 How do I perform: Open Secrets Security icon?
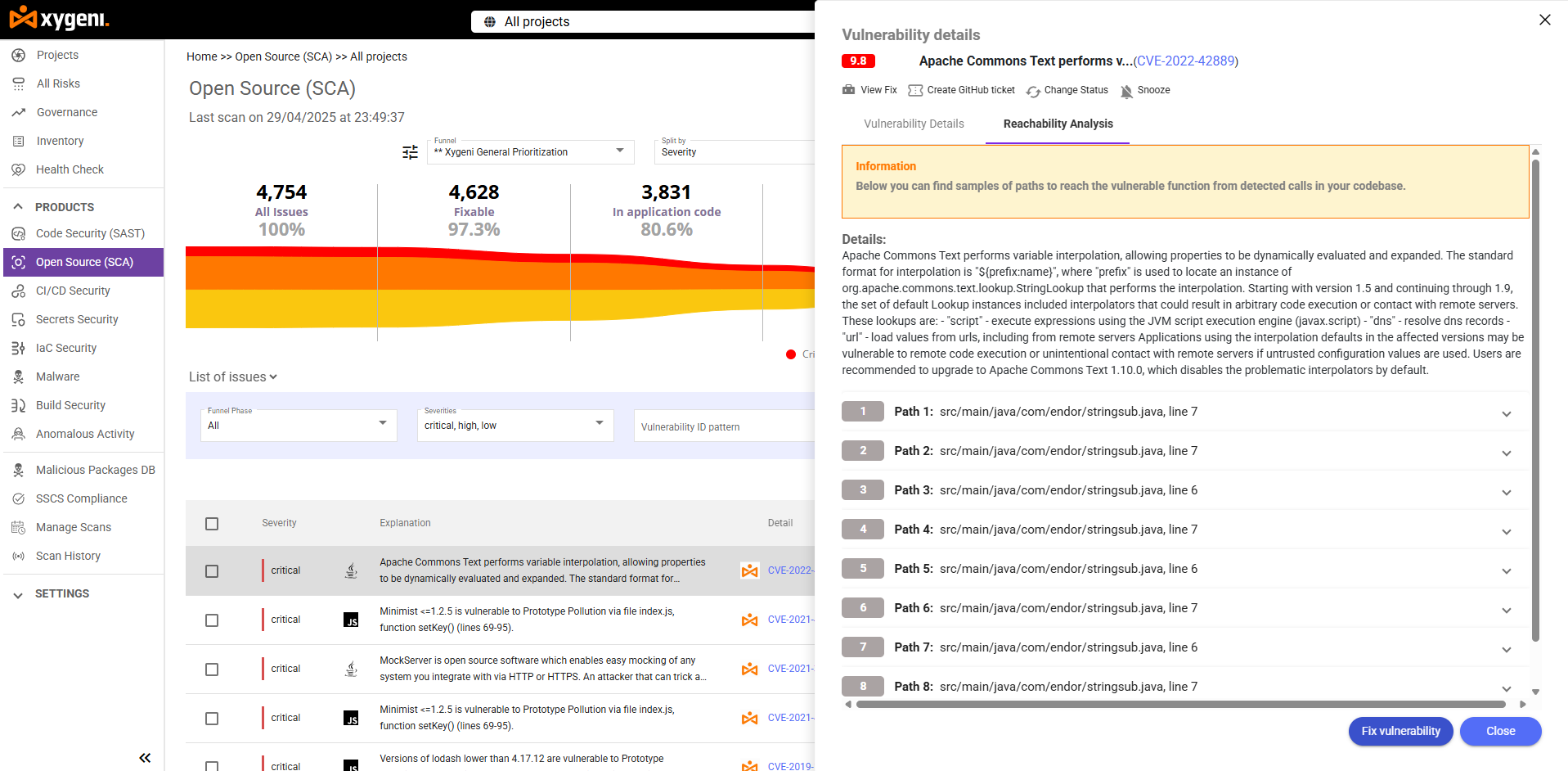[18, 319]
